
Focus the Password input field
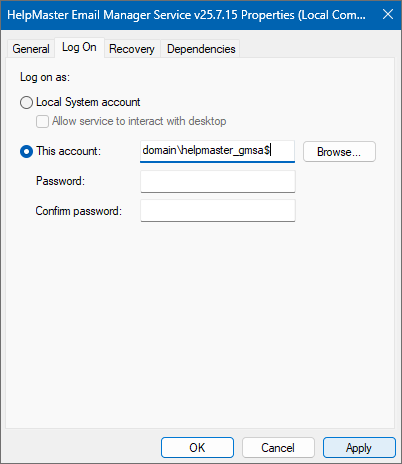(x=218, y=181)
